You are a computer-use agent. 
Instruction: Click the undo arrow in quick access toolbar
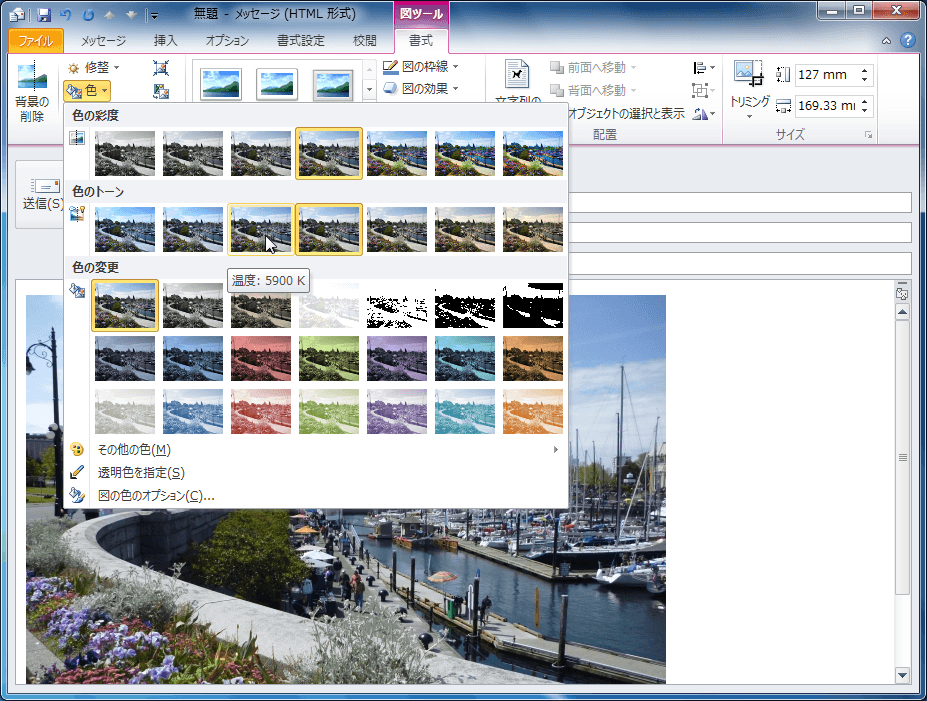tap(66, 15)
